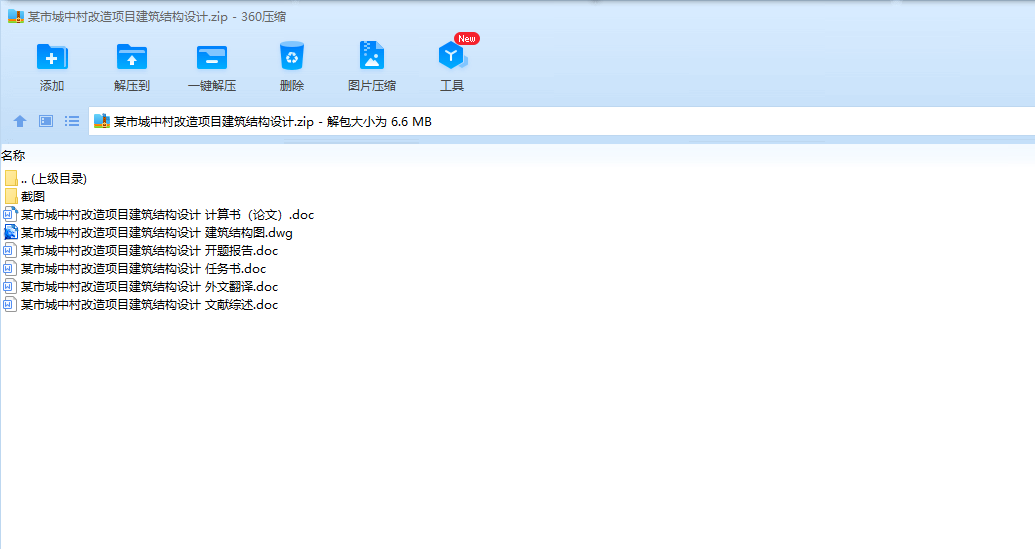Click the 360压缩 app icon in the title bar

click(16, 16)
